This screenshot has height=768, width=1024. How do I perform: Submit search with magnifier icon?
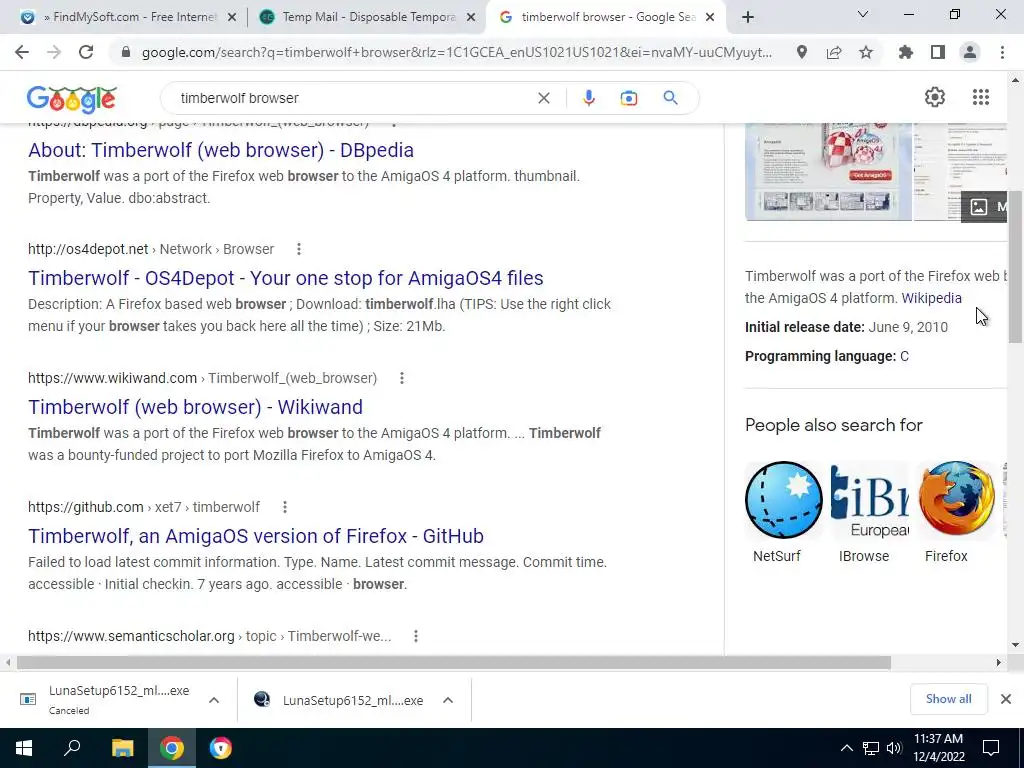(670, 98)
